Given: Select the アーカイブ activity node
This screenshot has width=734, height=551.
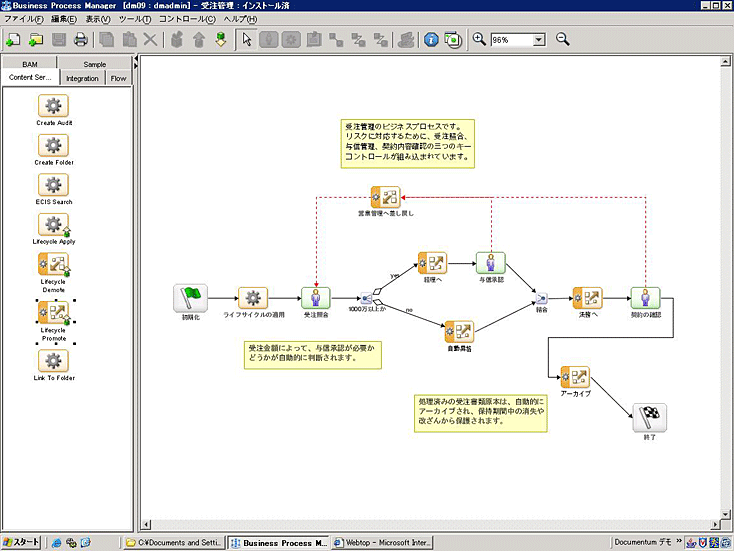Looking at the screenshot, I should (575, 378).
